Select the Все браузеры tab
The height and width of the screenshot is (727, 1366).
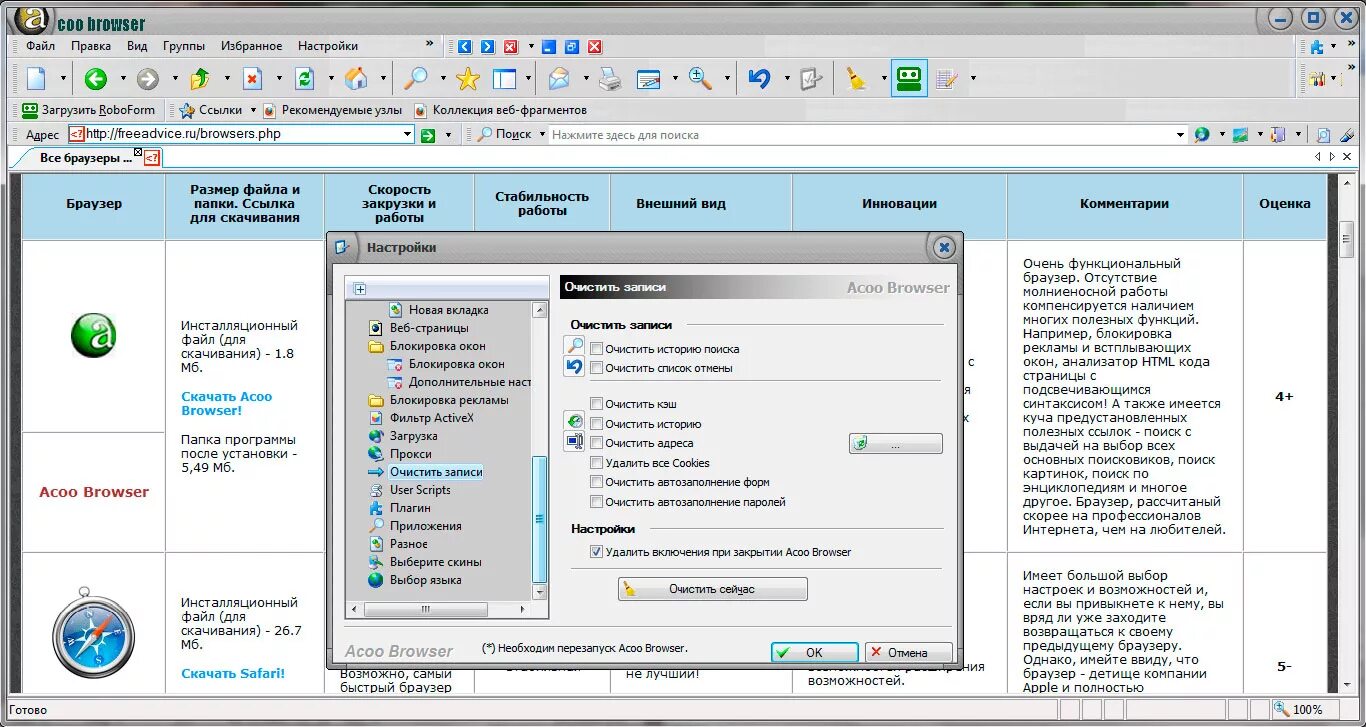(86, 158)
